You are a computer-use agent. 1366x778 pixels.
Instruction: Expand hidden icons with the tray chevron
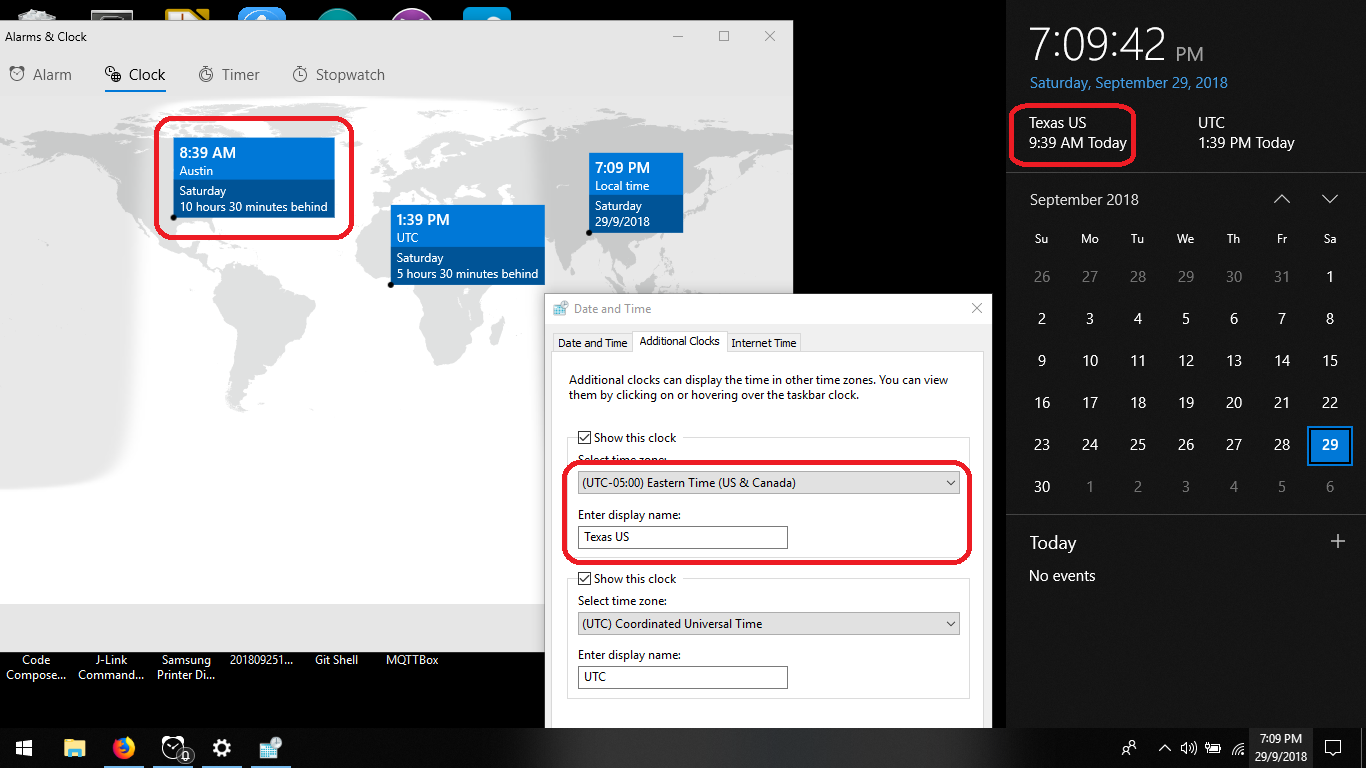[x=1163, y=747]
